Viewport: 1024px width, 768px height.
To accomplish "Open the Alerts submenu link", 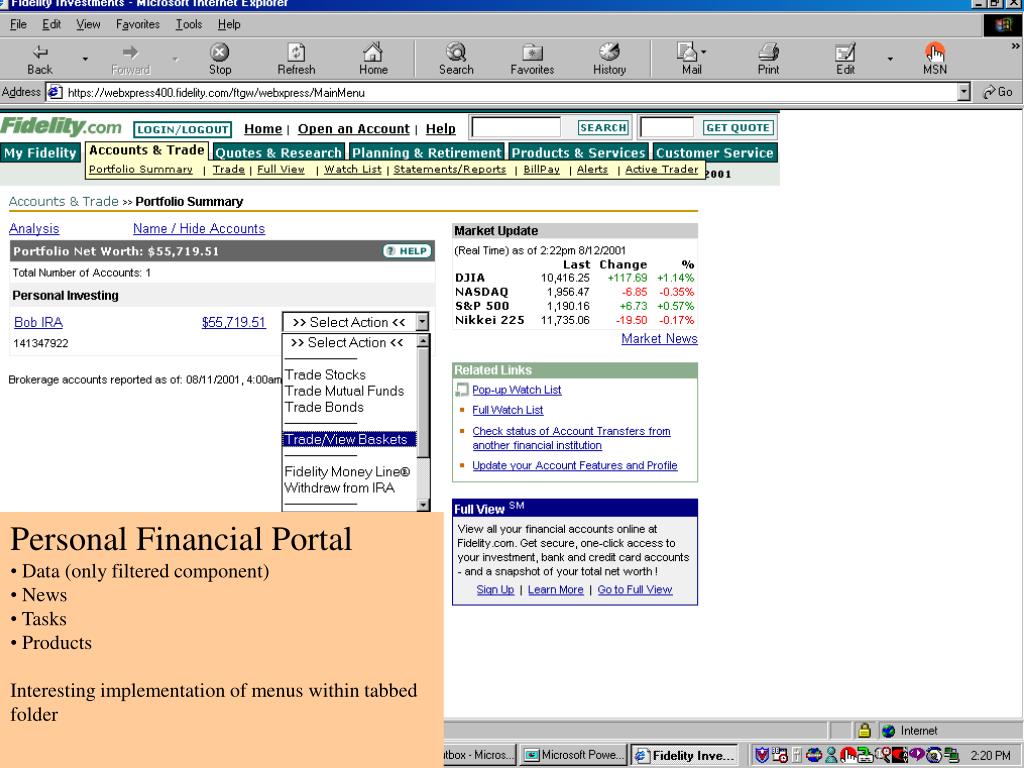I will [x=592, y=169].
